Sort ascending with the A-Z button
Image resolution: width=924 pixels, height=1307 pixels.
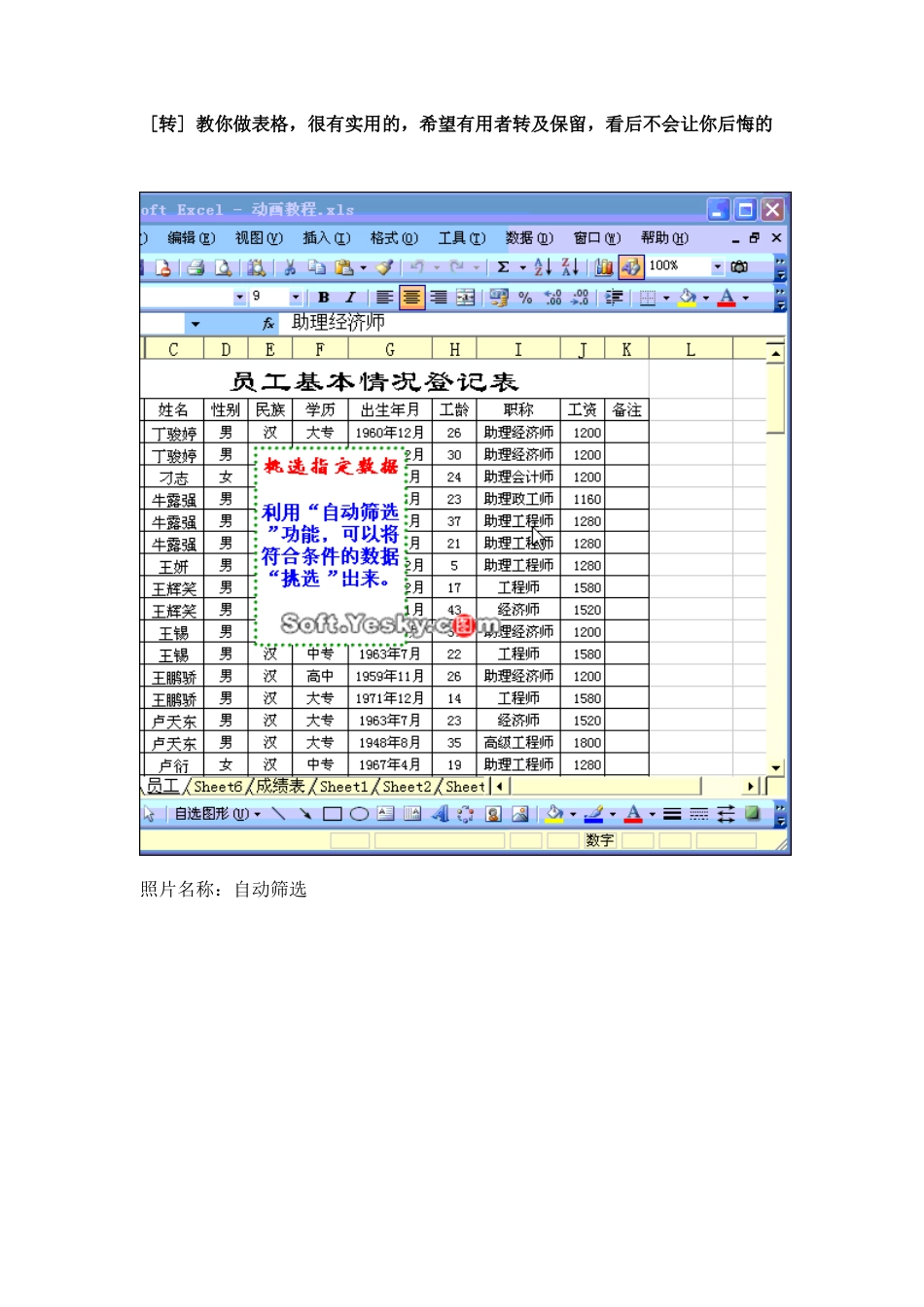544,267
